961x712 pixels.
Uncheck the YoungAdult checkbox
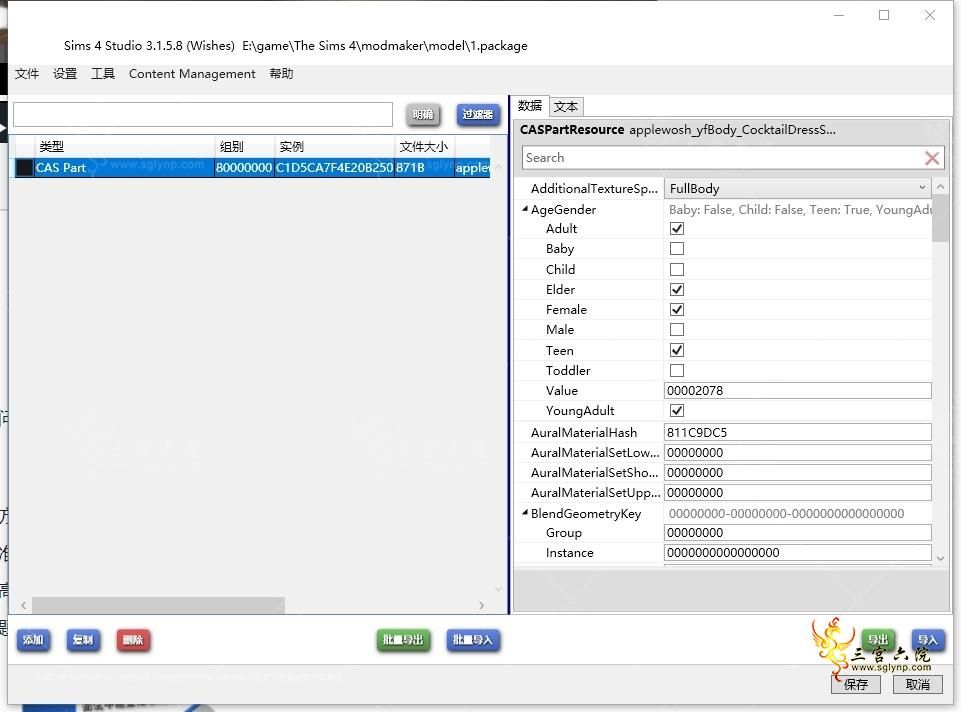677,411
